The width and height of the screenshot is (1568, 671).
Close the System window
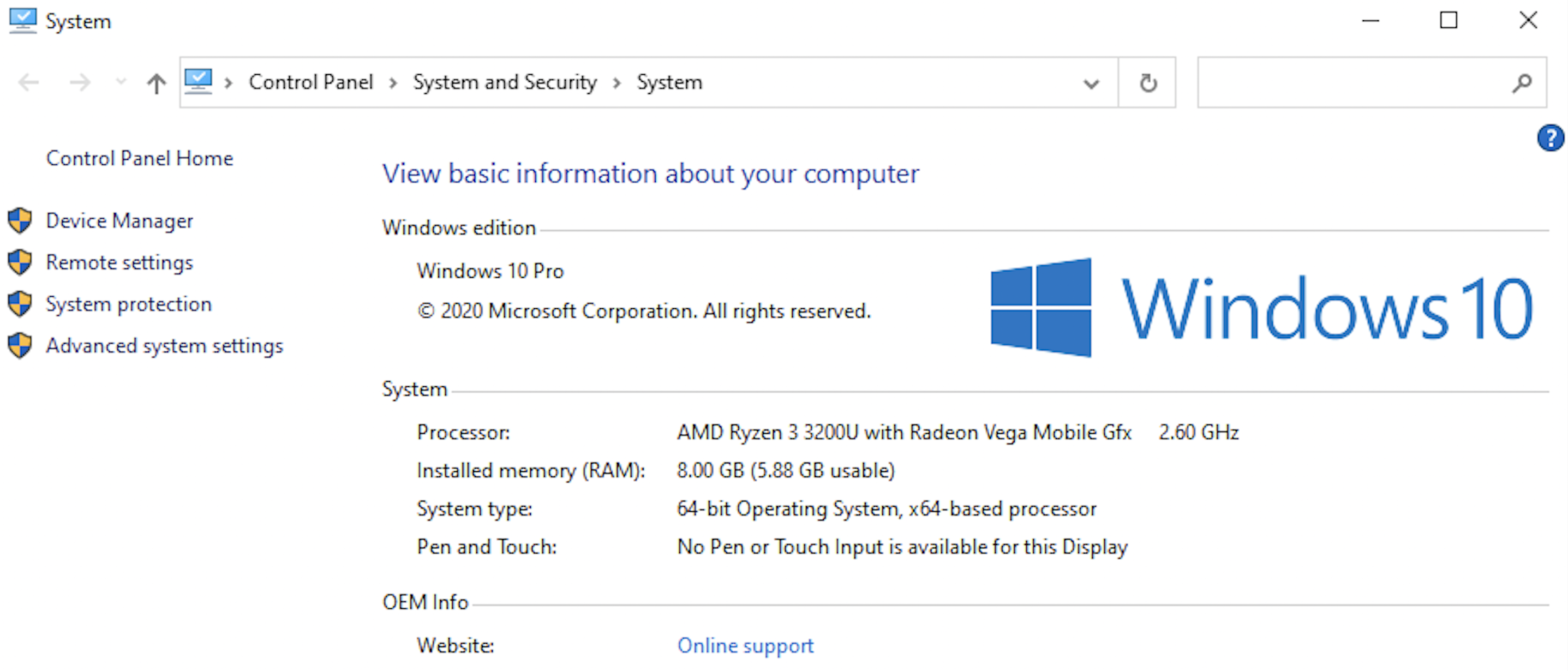(1528, 21)
